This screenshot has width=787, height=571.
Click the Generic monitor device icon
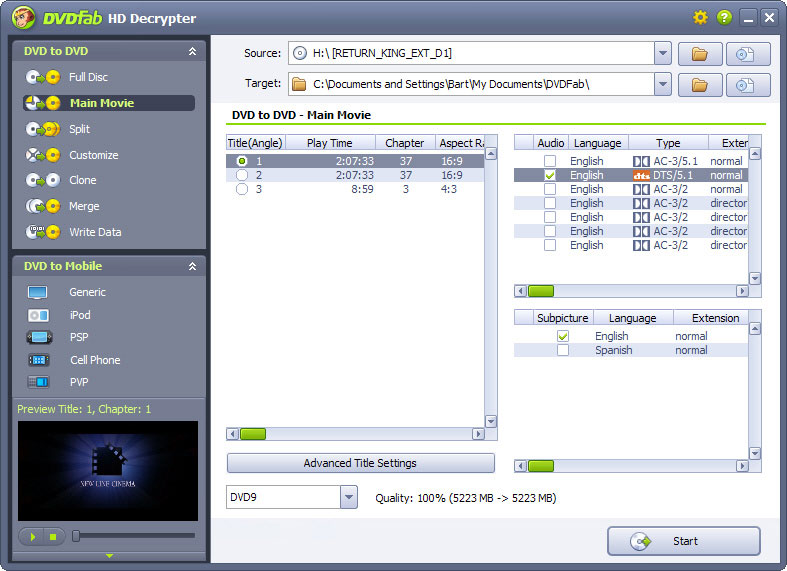coord(38,293)
